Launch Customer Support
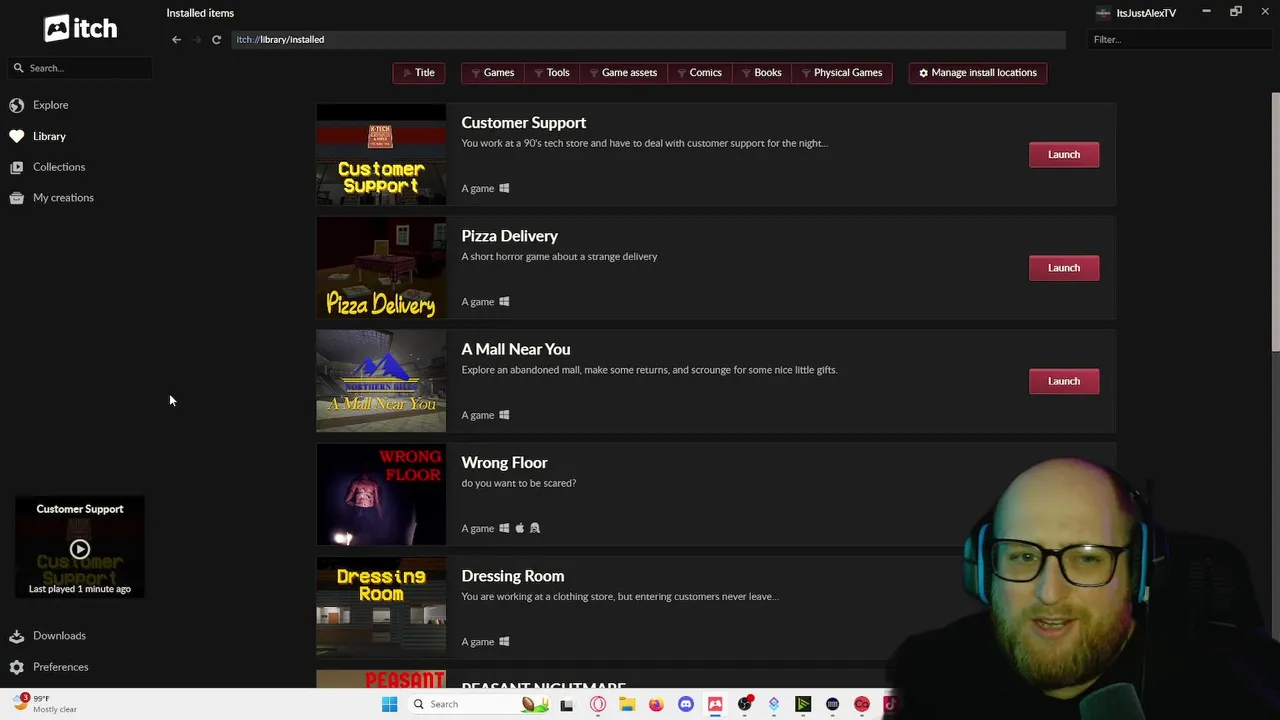The width and height of the screenshot is (1280, 720). point(1064,155)
